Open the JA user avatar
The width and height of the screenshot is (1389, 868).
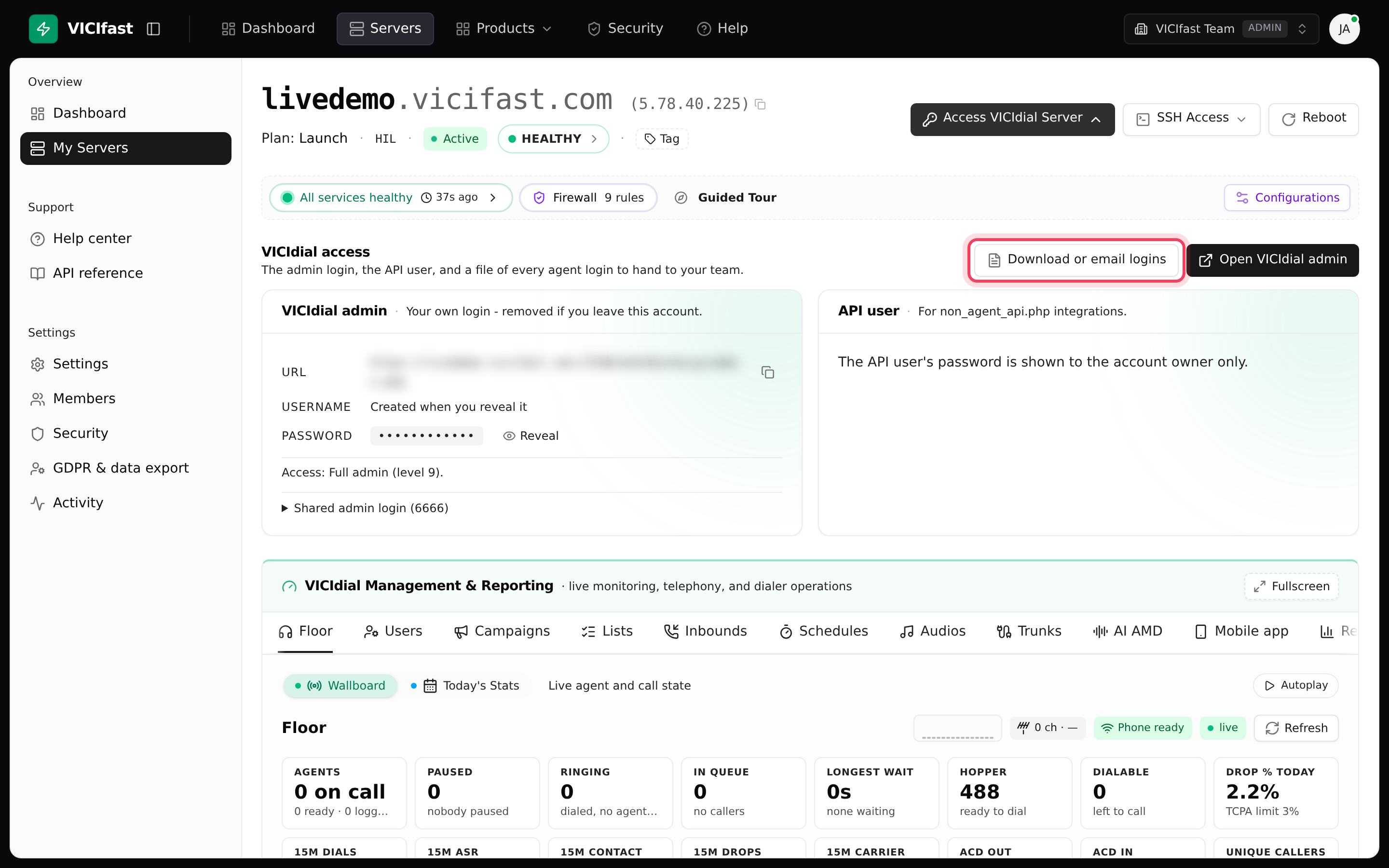(x=1344, y=29)
